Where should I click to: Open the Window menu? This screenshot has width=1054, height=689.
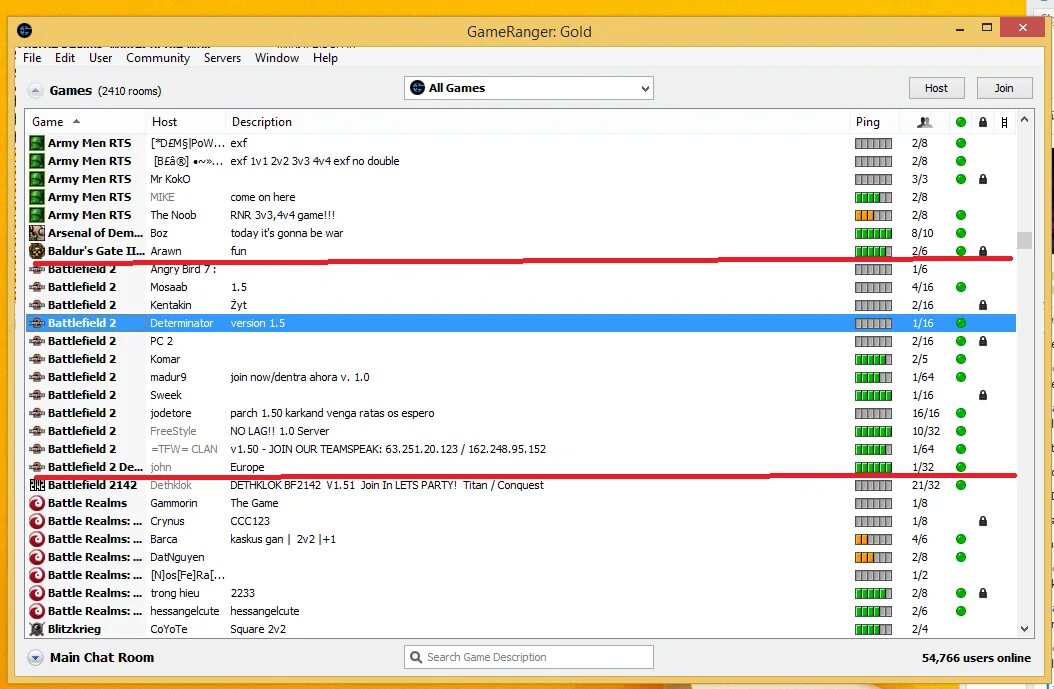277,58
